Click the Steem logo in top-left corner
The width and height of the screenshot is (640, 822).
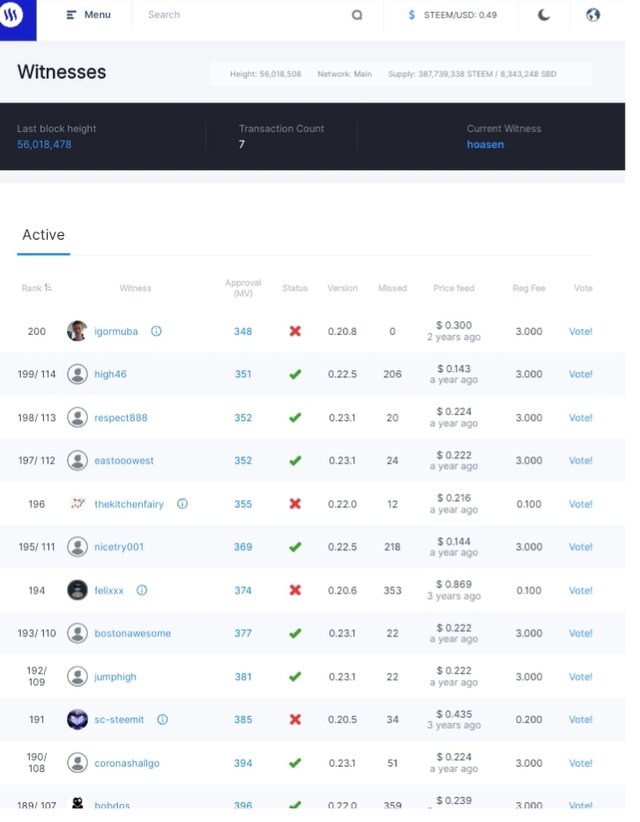(12, 14)
